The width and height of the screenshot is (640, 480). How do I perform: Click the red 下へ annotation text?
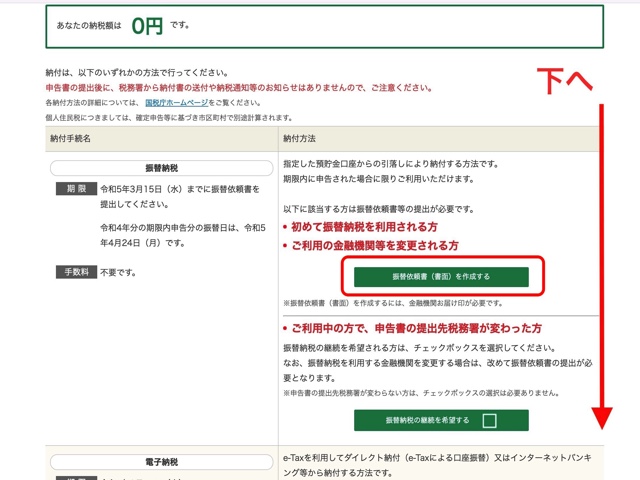click(566, 81)
